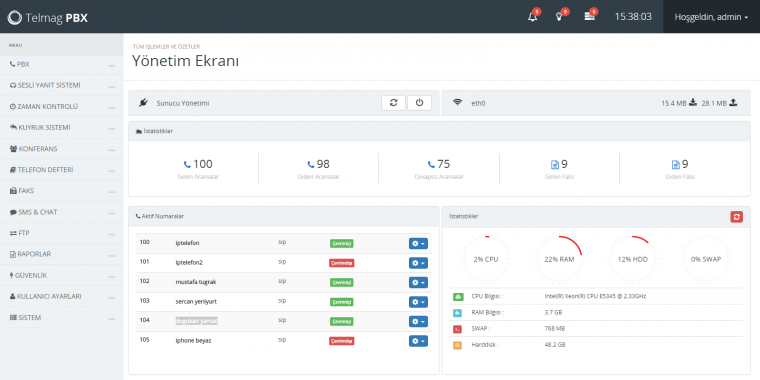Open KULLANICI AYARLARI sidebar menu
The height and width of the screenshot is (380, 760).
62,296
